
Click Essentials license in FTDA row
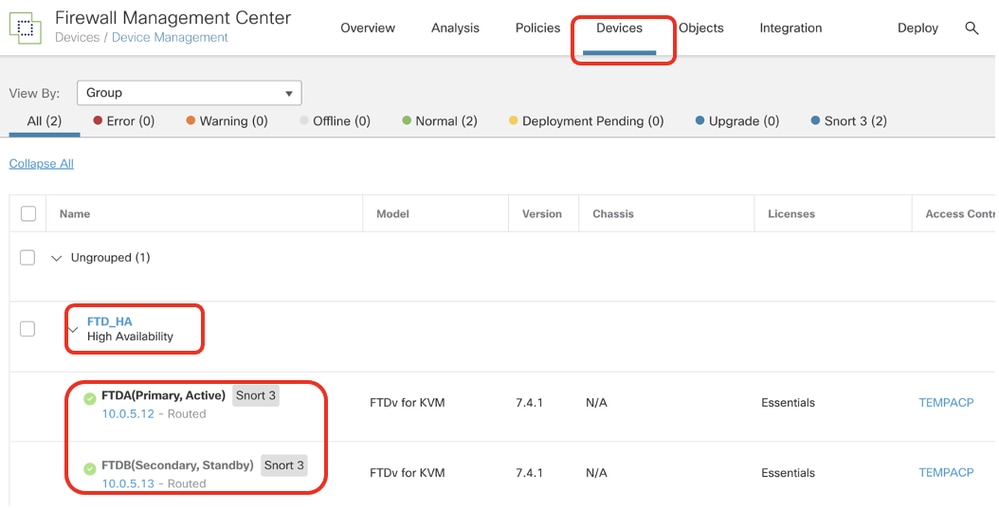788,403
